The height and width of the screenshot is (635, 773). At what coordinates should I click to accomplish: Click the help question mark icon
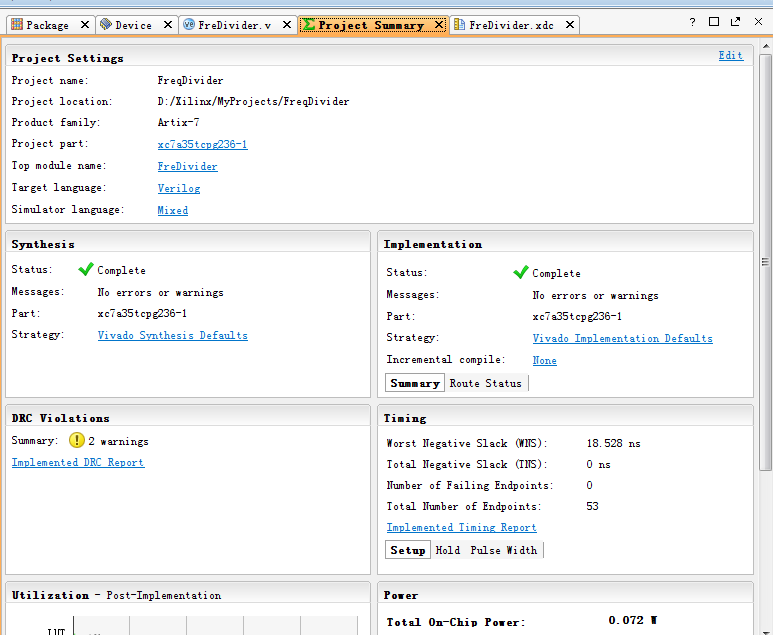coord(692,21)
